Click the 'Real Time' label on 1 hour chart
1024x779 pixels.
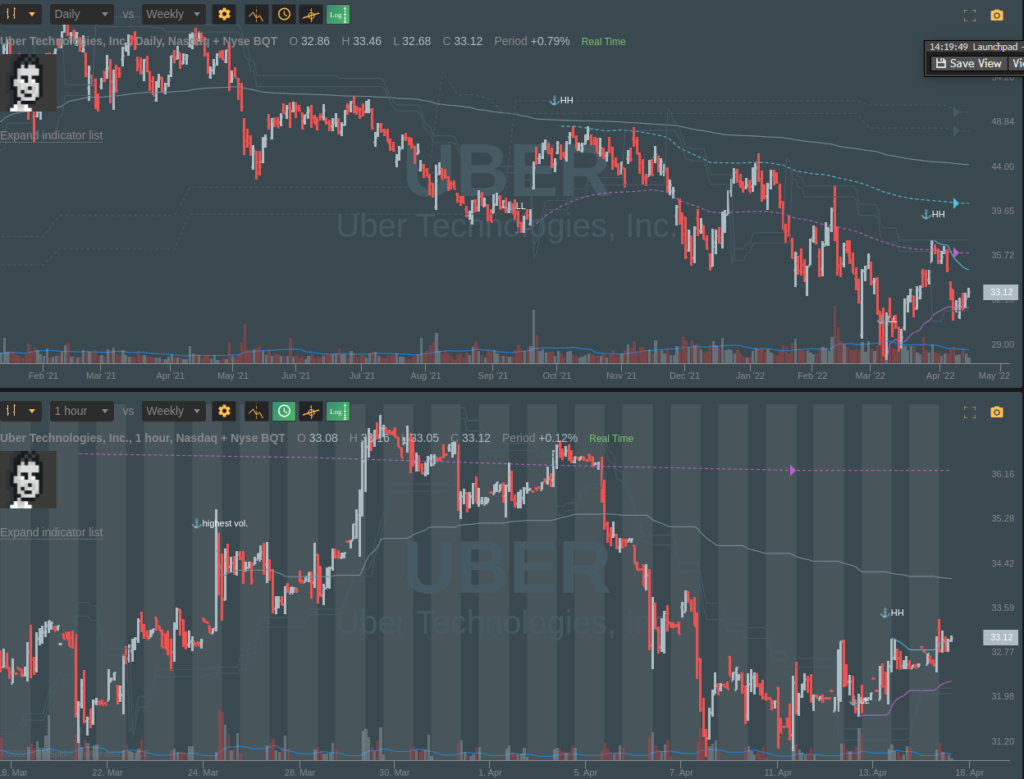(x=611, y=438)
